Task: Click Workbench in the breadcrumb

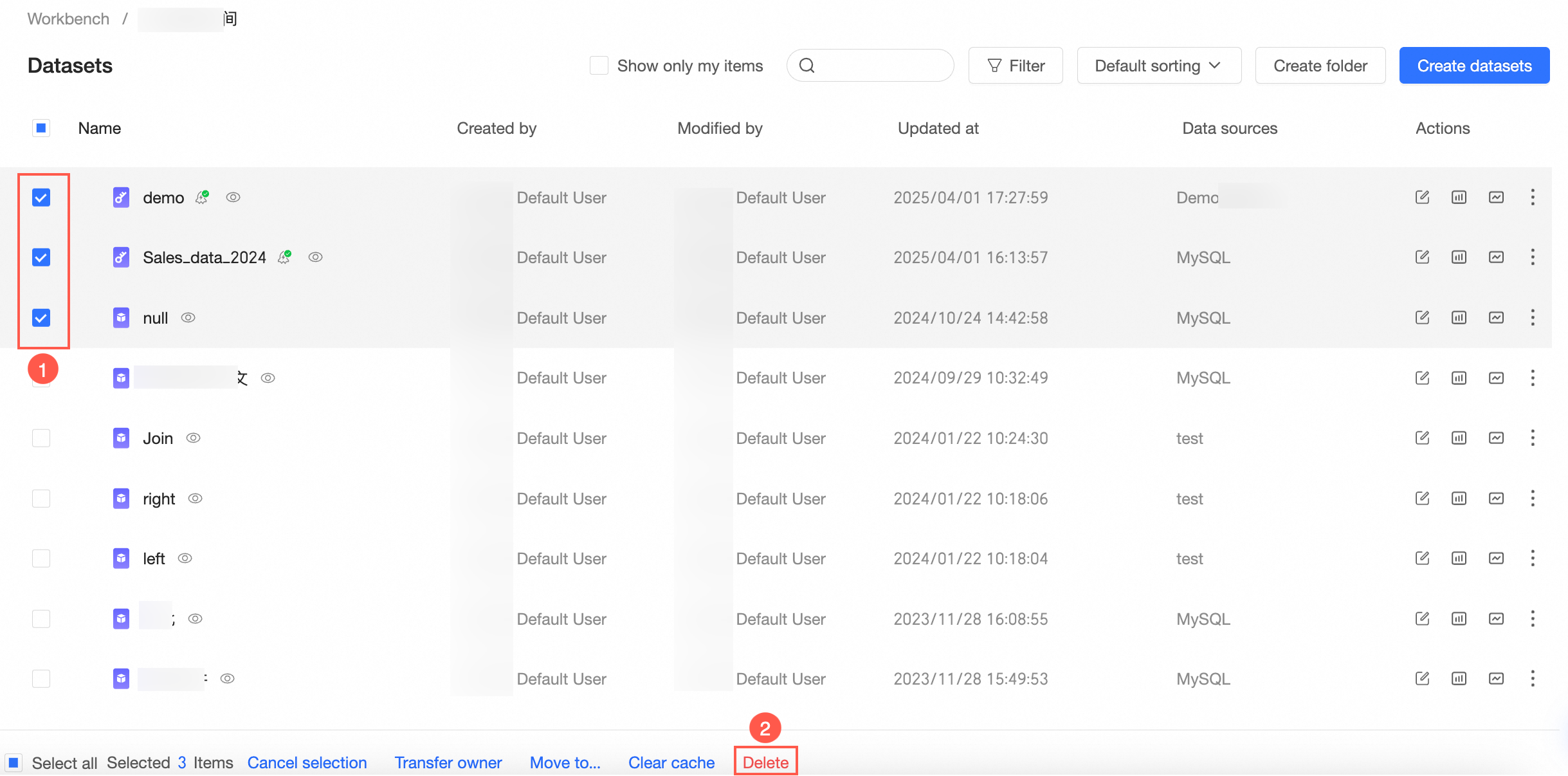Action: point(68,19)
